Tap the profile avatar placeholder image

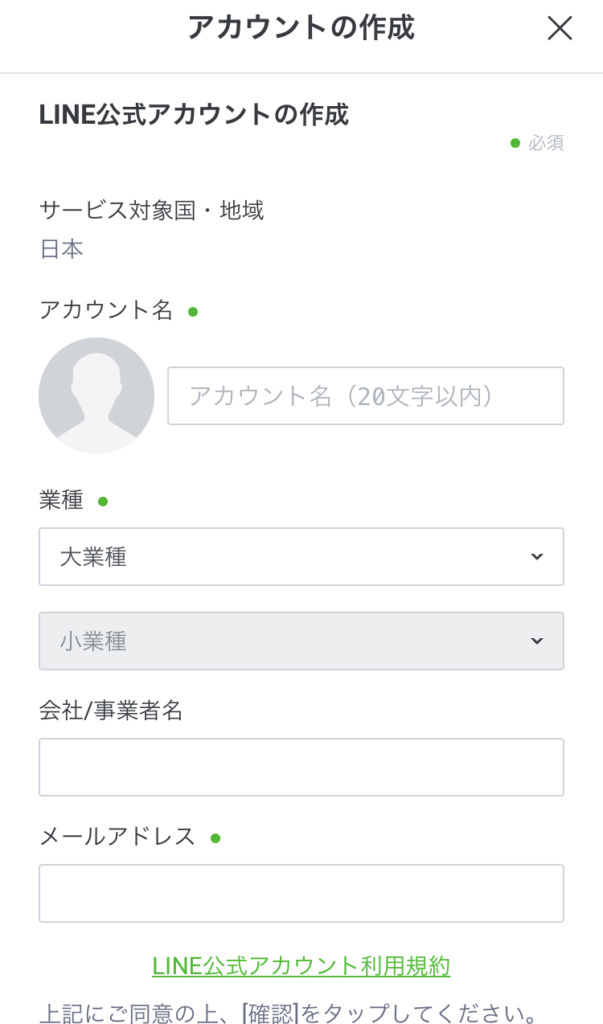click(96, 395)
